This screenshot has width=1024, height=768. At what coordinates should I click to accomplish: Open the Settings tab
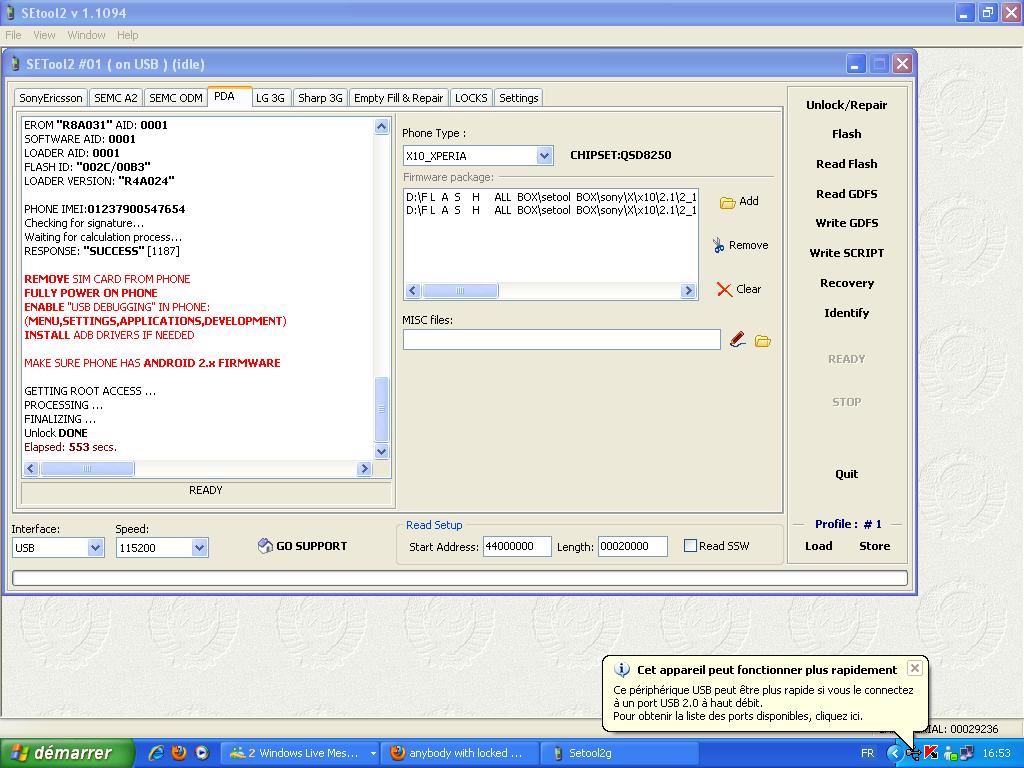(519, 98)
